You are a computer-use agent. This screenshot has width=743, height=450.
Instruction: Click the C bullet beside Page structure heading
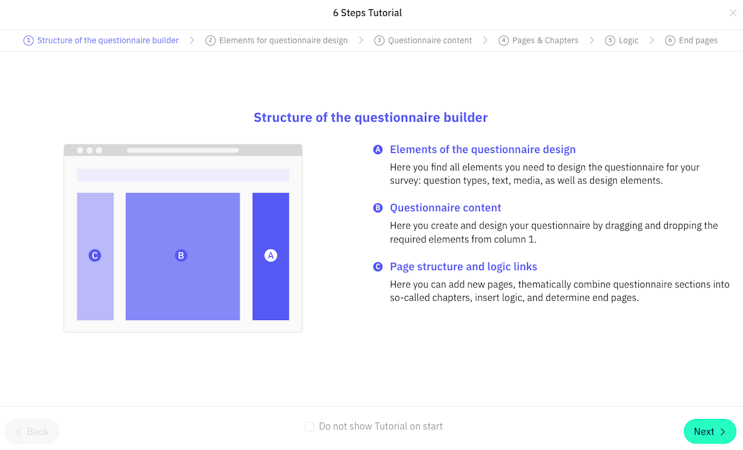click(378, 267)
